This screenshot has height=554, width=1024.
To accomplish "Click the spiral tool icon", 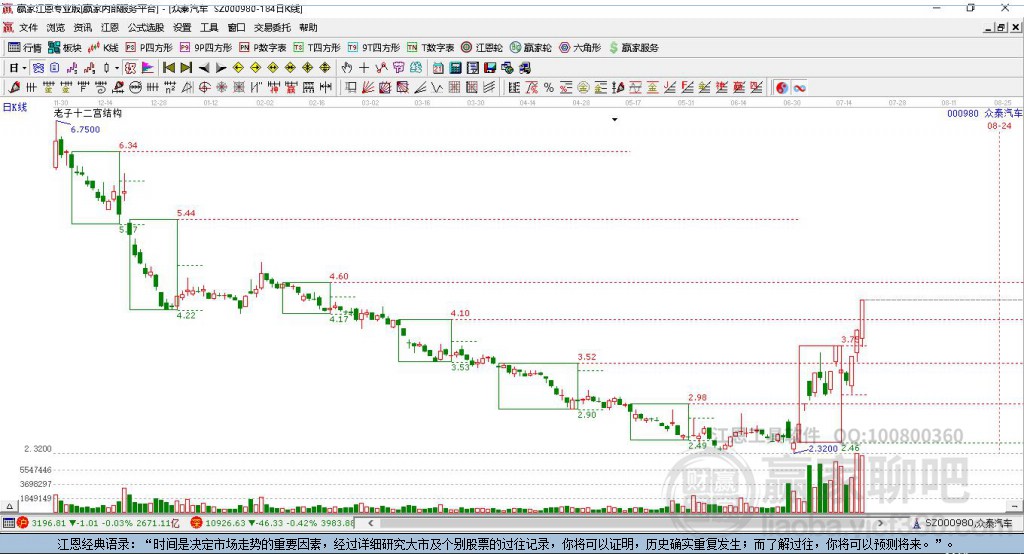I will click(x=101, y=88).
